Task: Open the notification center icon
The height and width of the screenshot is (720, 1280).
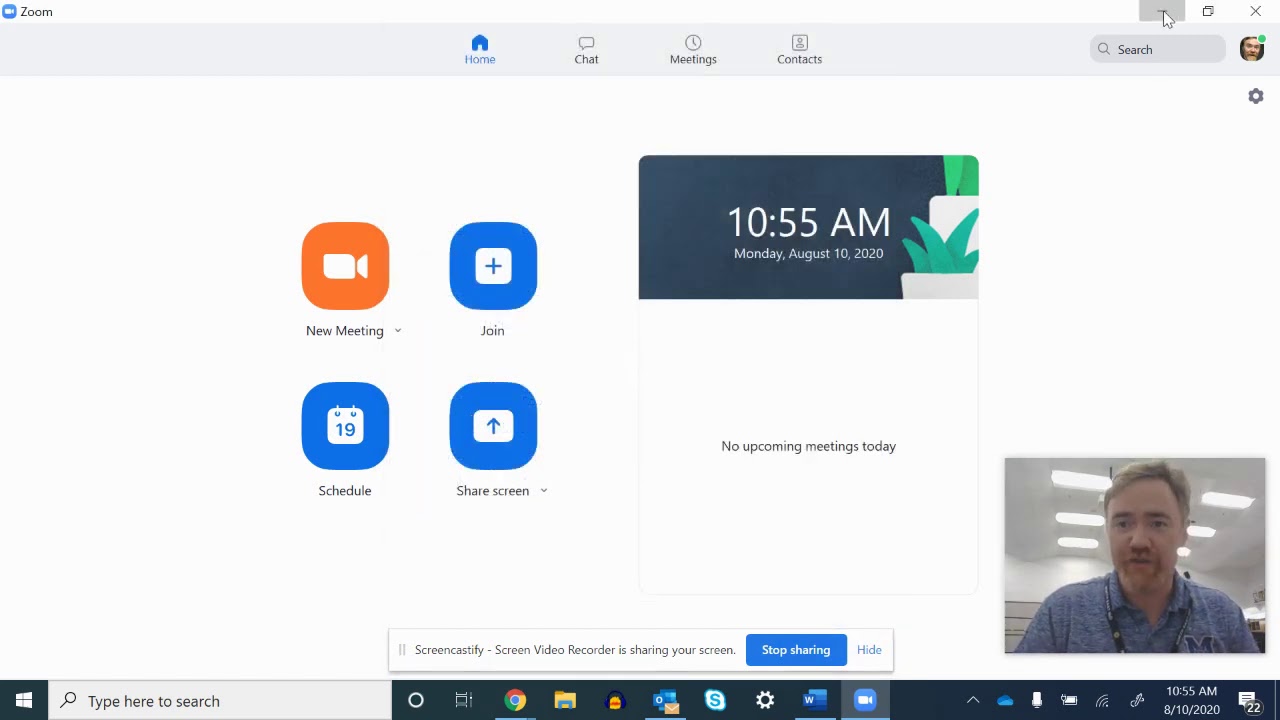Action: coord(1249,701)
